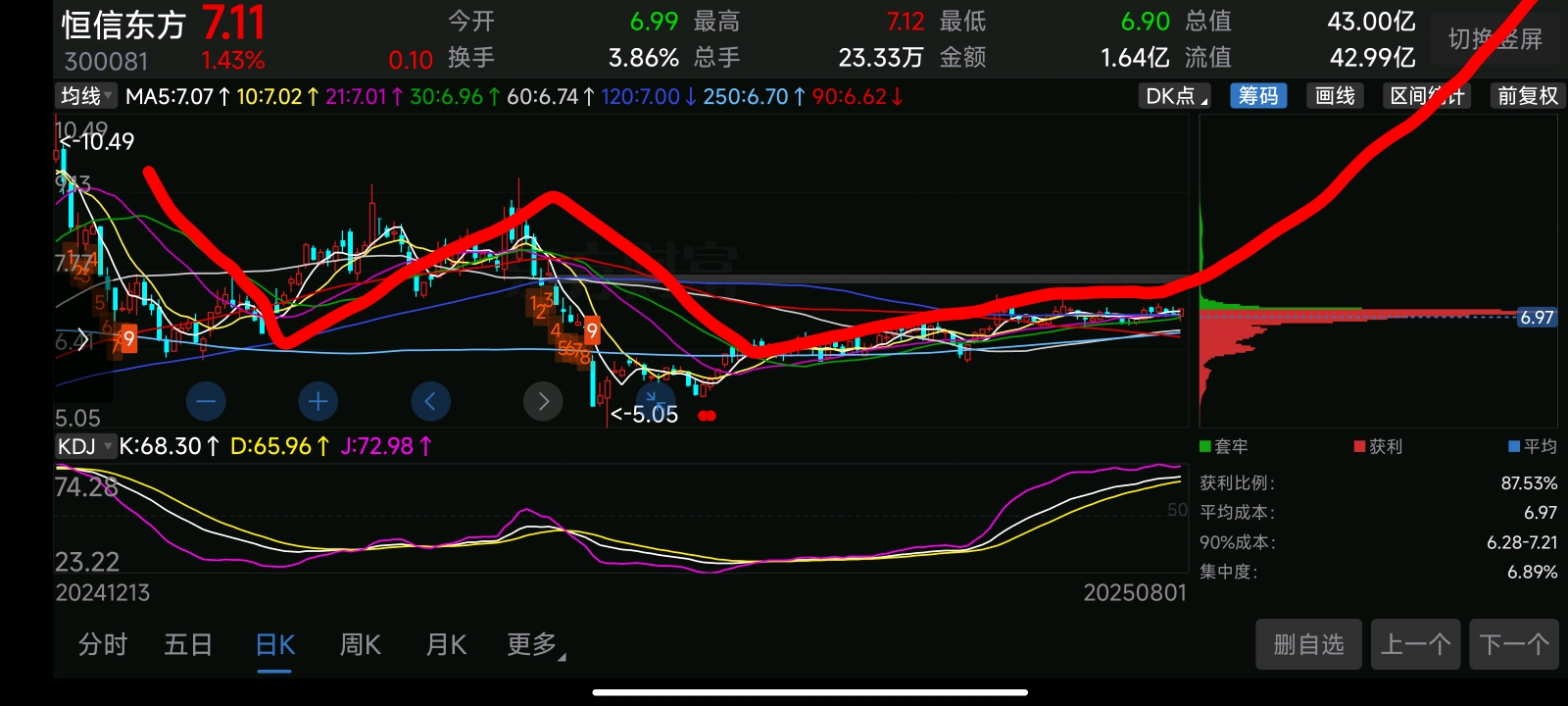The height and width of the screenshot is (706, 1568).
Task: Tap the 套牢 legend item
Action: pos(1224,446)
